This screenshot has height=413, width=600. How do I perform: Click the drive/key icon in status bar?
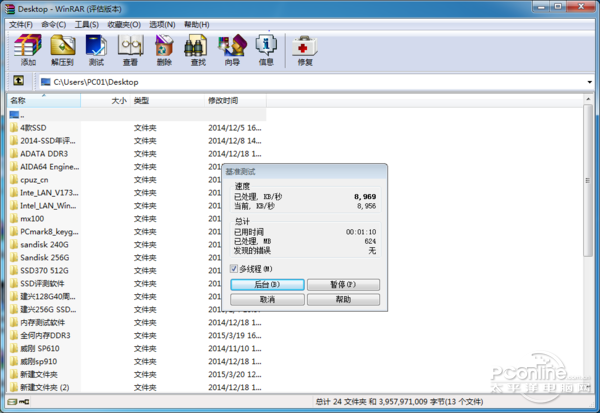point(18,402)
